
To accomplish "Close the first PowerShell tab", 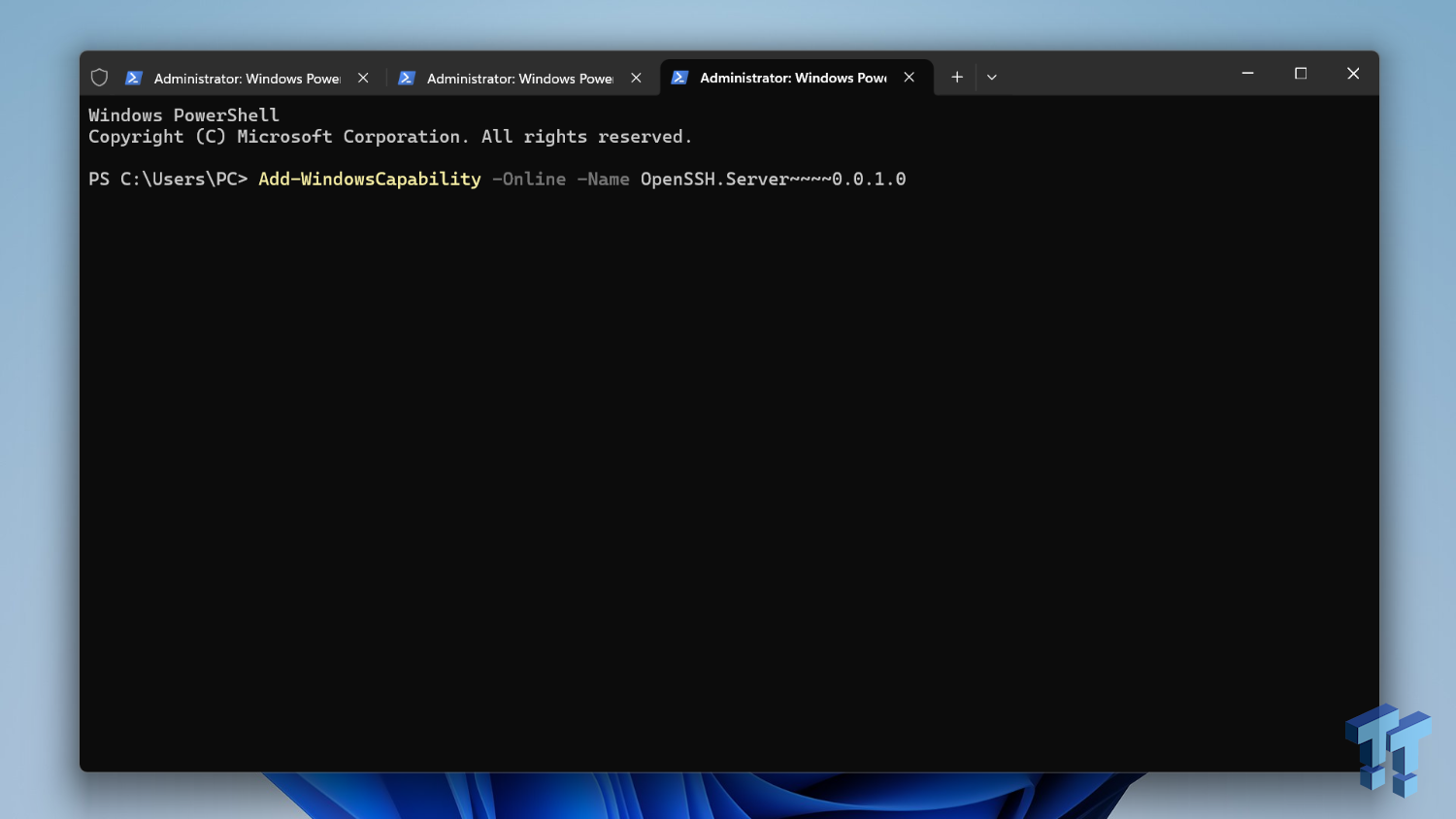I will click(363, 78).
